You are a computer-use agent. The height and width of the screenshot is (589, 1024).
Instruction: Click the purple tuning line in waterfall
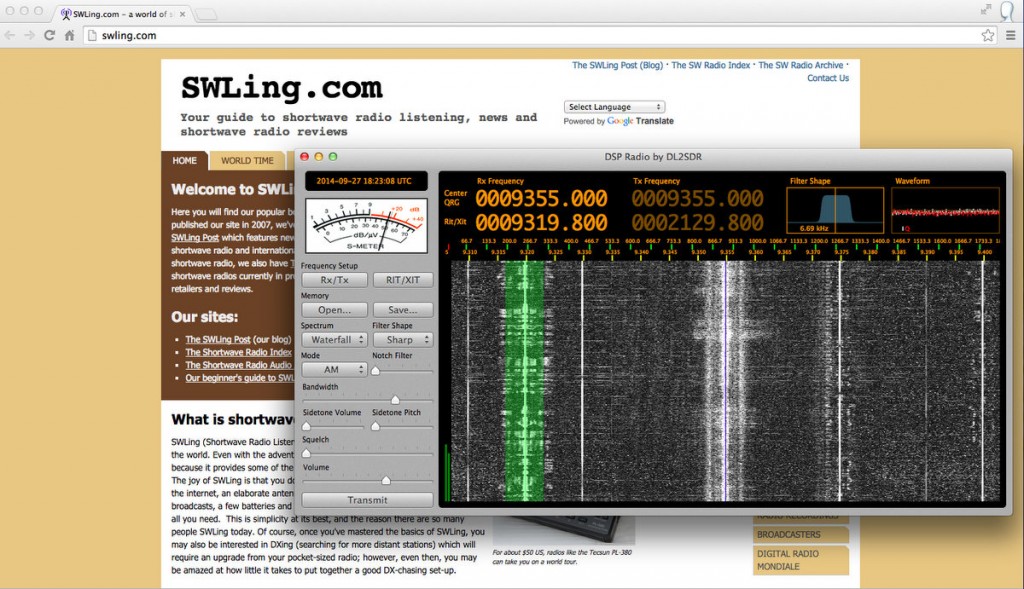[726, 381]
